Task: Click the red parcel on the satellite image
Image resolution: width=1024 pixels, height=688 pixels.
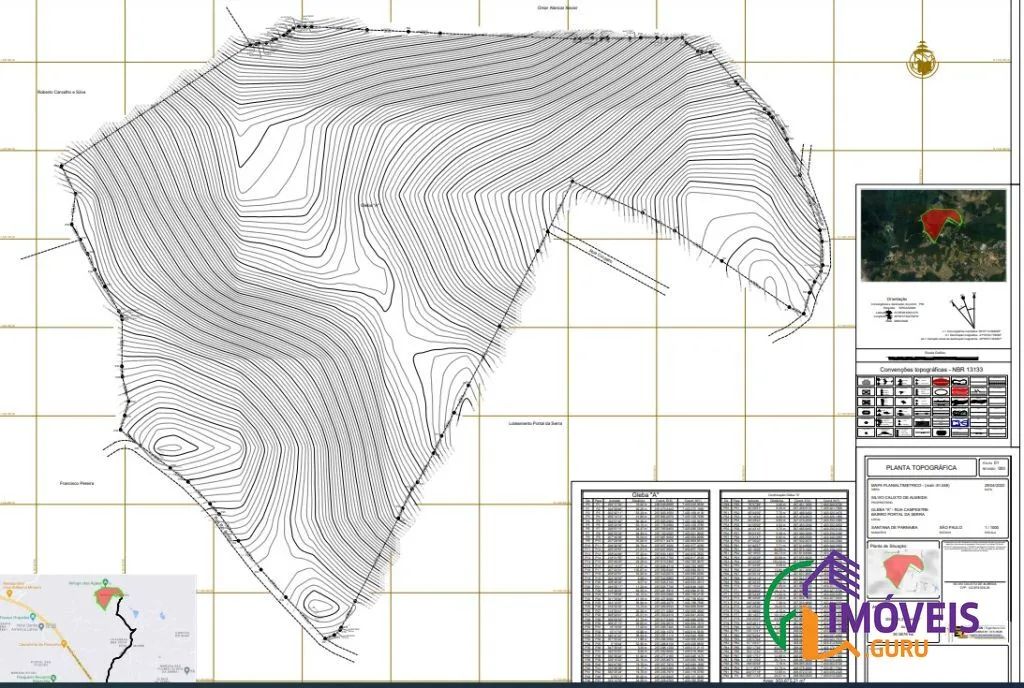Action: tap(937, 222)
